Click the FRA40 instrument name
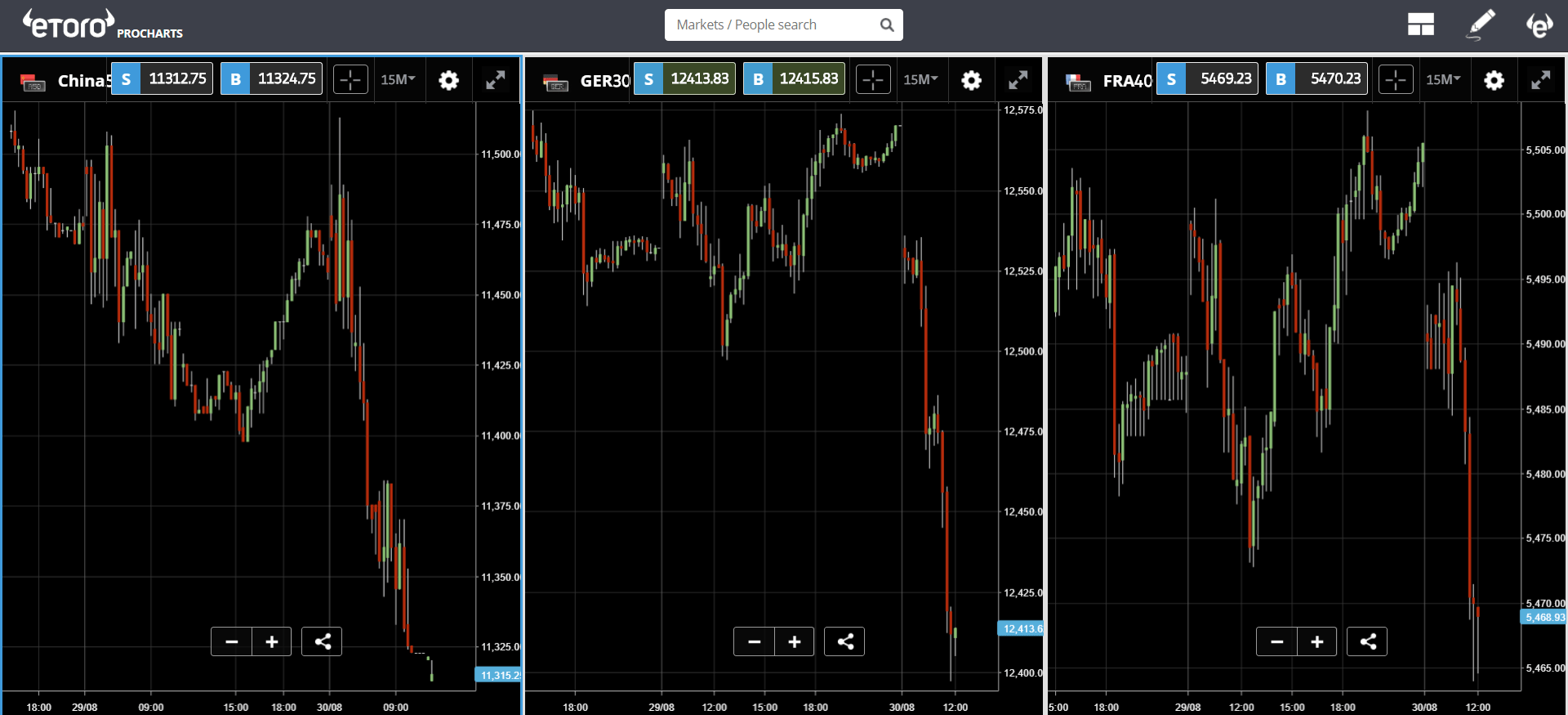The width and height of the screenshot is (1568, 715). [x=1126, y=81]
